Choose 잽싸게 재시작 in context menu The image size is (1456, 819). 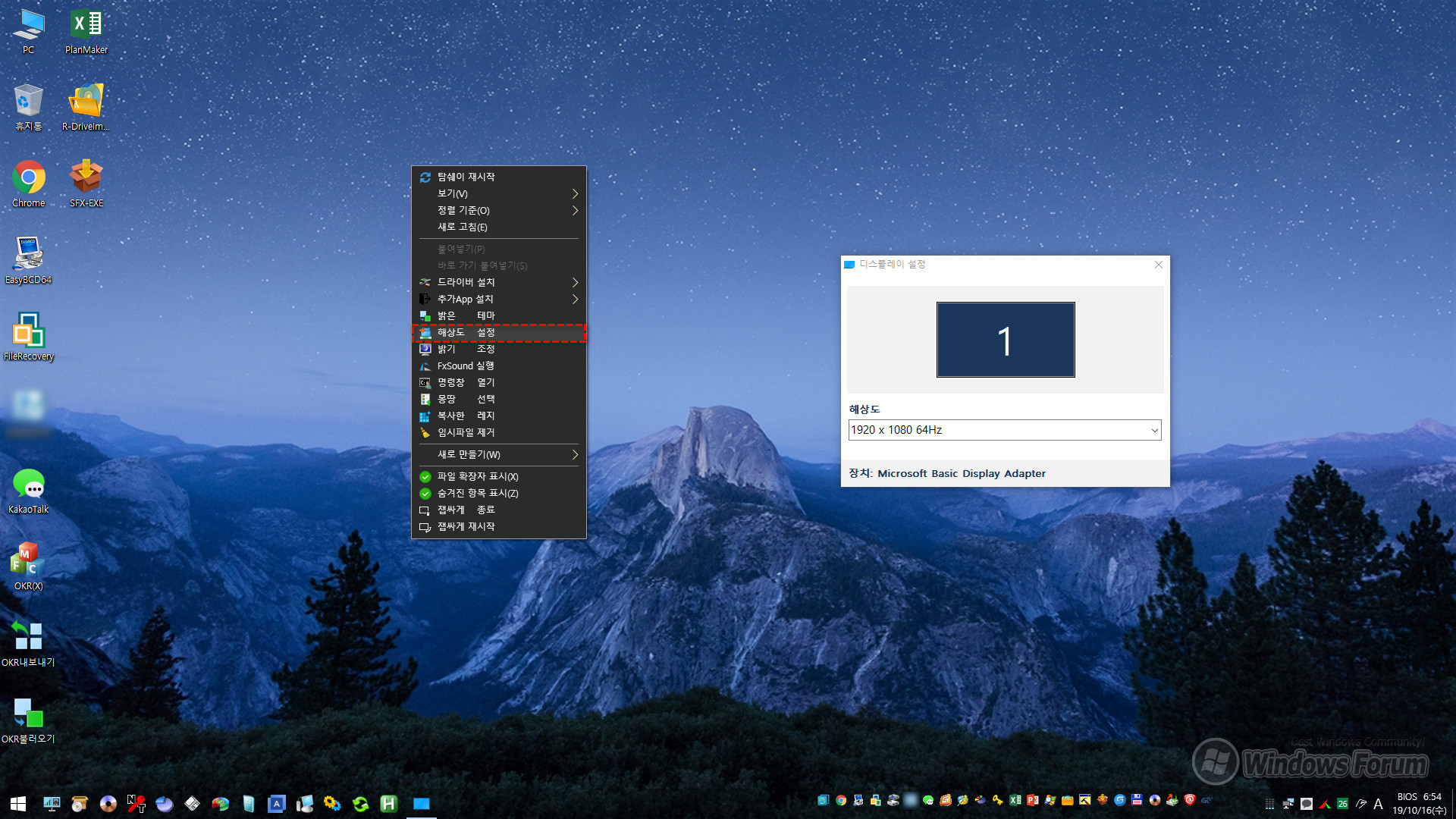[x=499, y=526]
